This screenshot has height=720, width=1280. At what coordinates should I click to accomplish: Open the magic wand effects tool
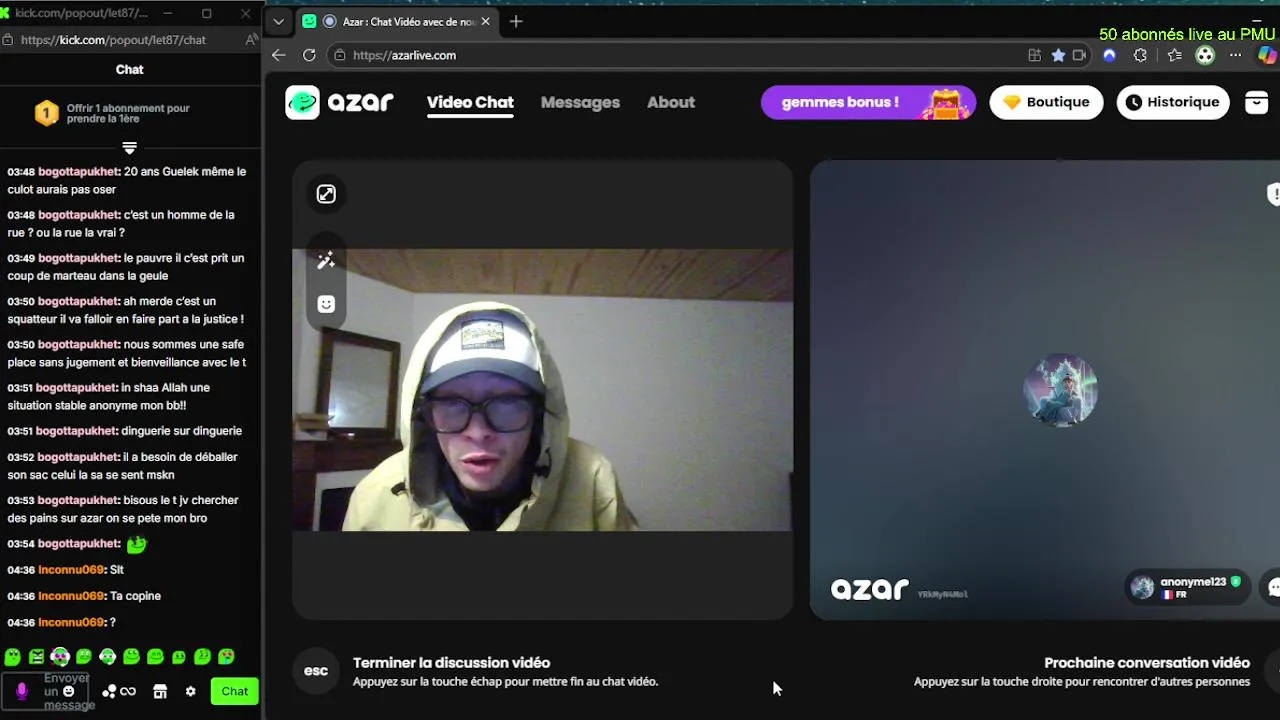(x=326, y=261)
